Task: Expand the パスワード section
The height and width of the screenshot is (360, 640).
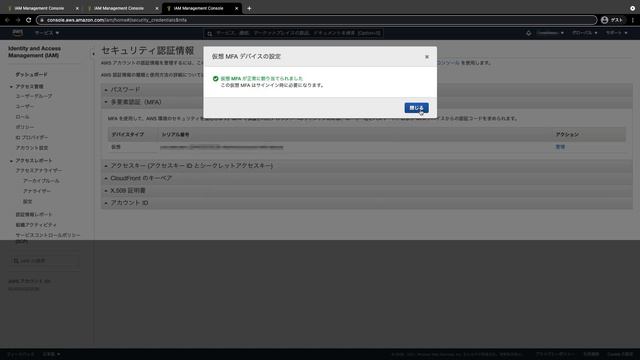Action: (367, 89)
